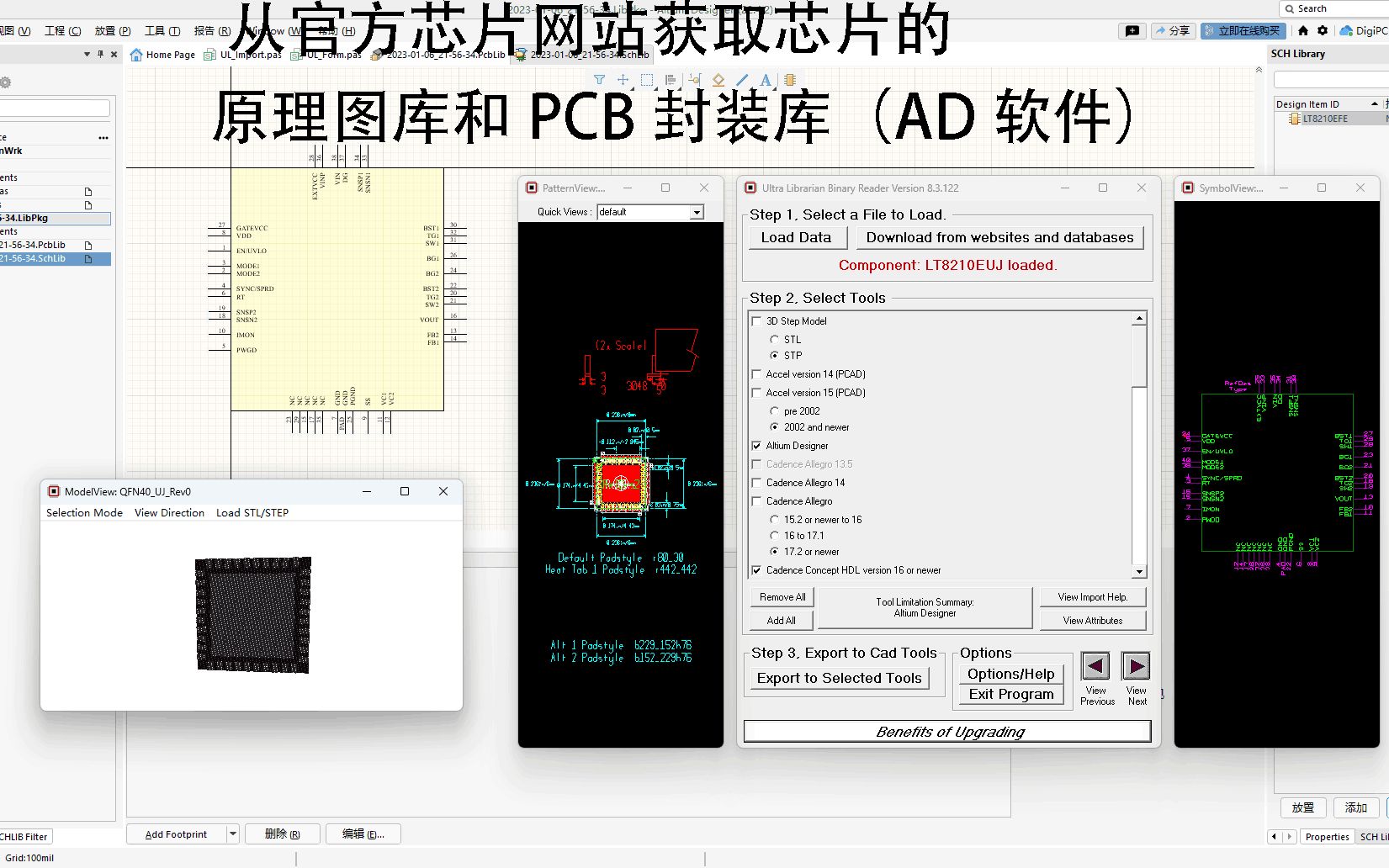Screen dimensions: 1389x868
Task: Click Download from websites and databases
Action: click(999, 237)
